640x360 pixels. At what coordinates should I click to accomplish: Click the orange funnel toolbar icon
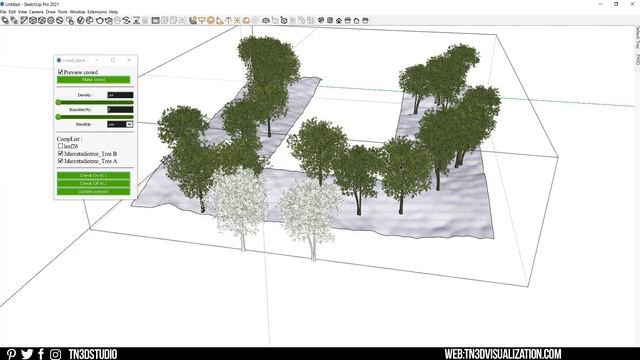pyautogui.click(x=202, y=20)
